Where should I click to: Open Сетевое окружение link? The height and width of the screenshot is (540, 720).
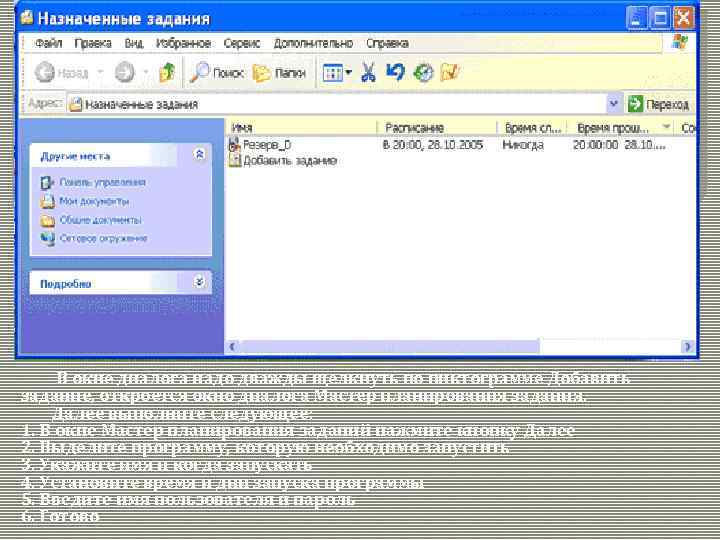pyautogui.click(x=103, y=238)
